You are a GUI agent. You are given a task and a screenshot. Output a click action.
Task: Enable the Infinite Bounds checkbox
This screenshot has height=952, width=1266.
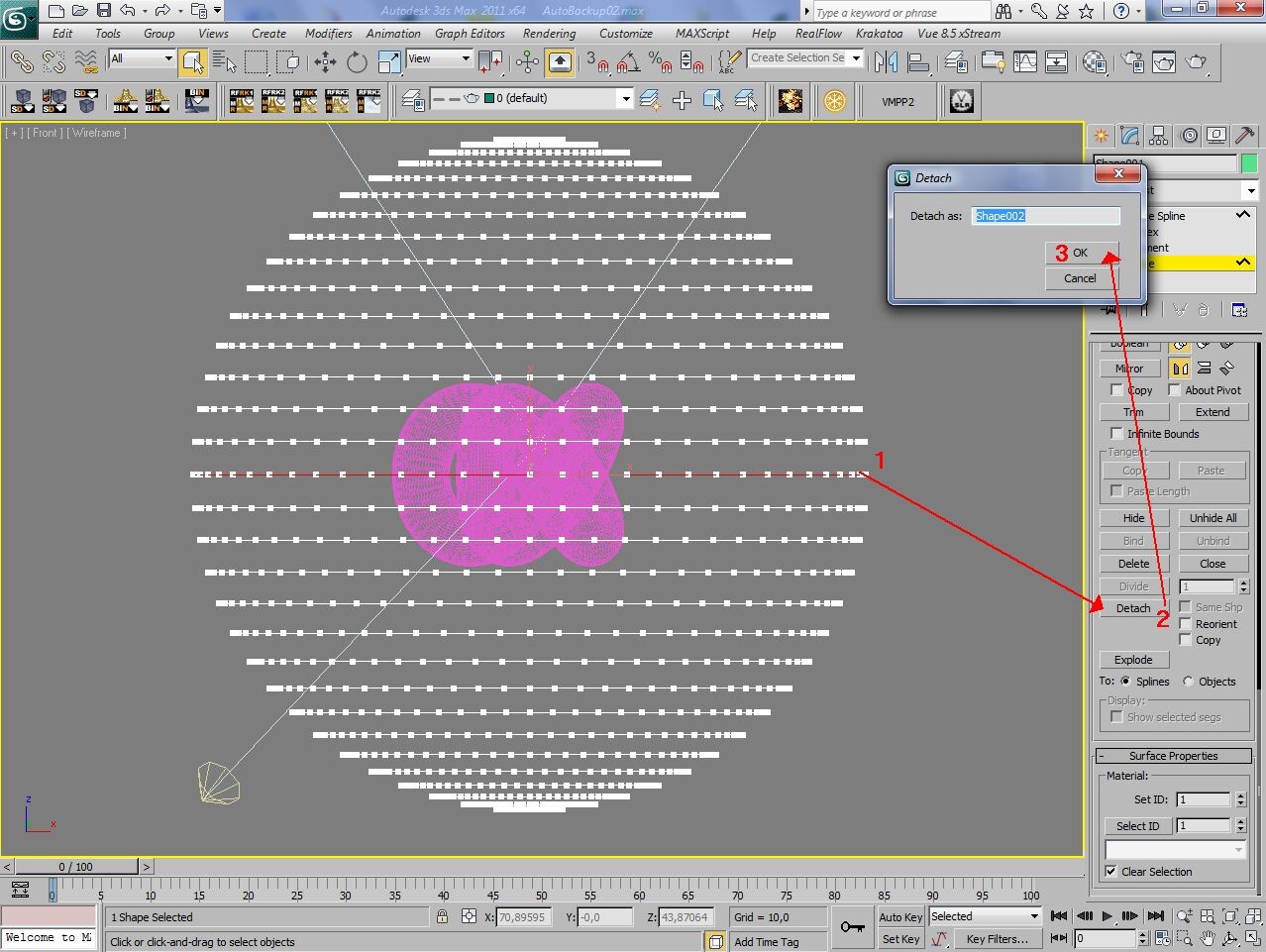1116,434
